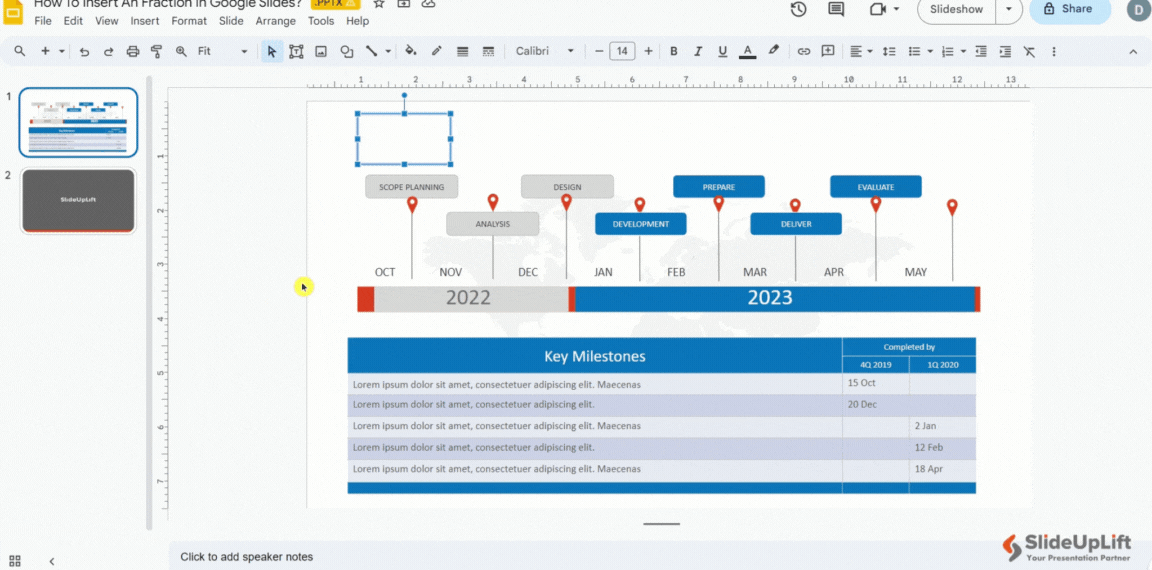Open the Border color pencil
This screenshot has height=570, width=1152.
point(436,51)
